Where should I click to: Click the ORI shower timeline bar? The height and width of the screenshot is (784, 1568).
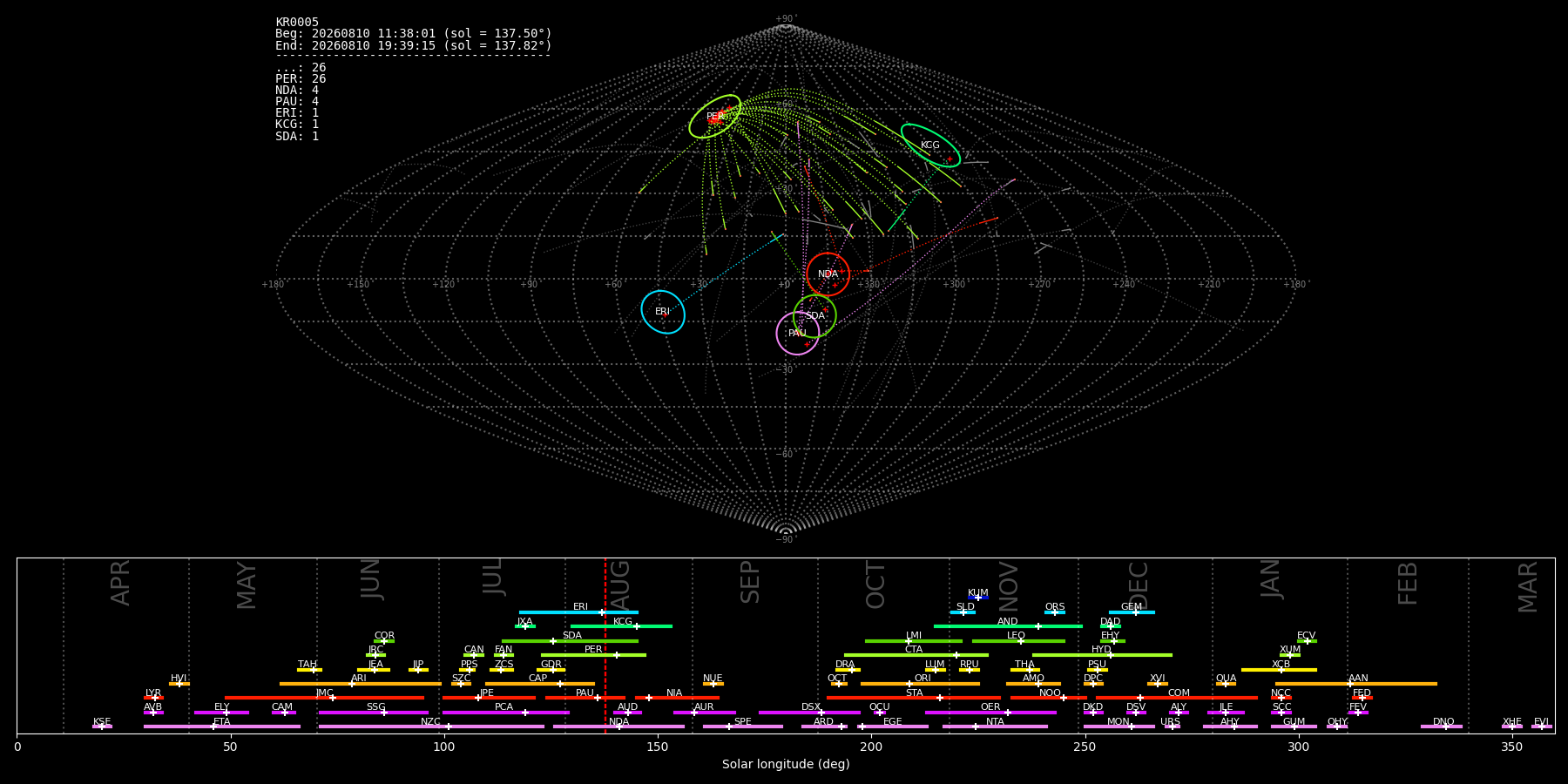pyautogui.click(x=920, y=684)
